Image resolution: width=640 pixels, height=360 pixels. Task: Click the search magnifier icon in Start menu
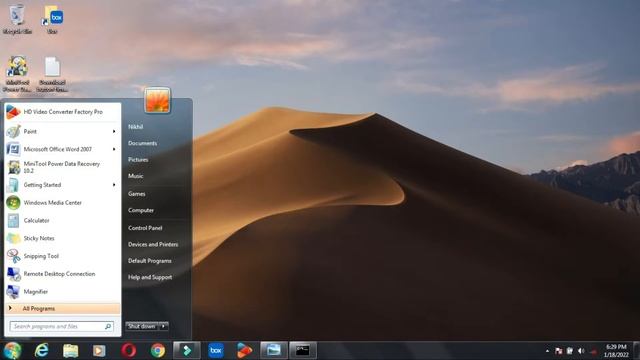108,327
